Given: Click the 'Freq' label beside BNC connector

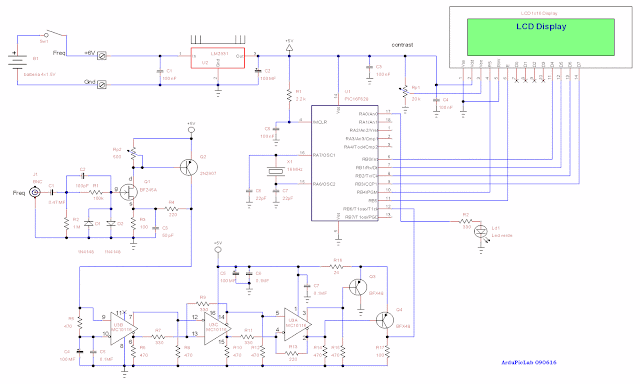Looking at the screenshot, I should point(19,193).
